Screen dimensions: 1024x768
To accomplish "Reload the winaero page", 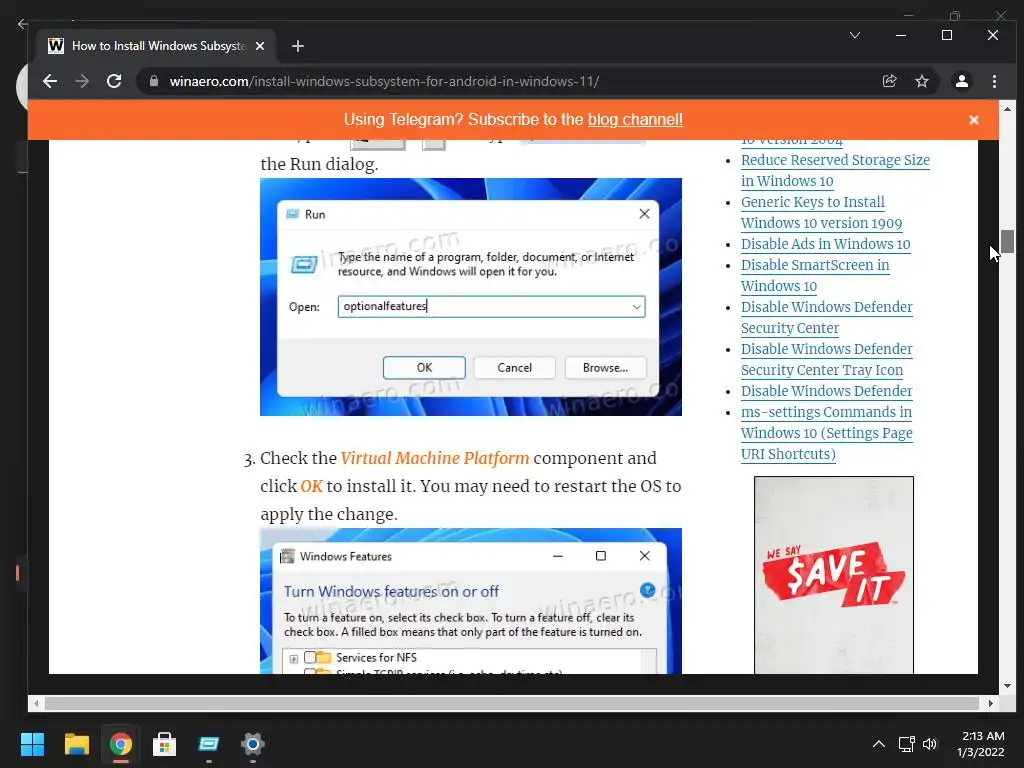I will coord(114,81).
